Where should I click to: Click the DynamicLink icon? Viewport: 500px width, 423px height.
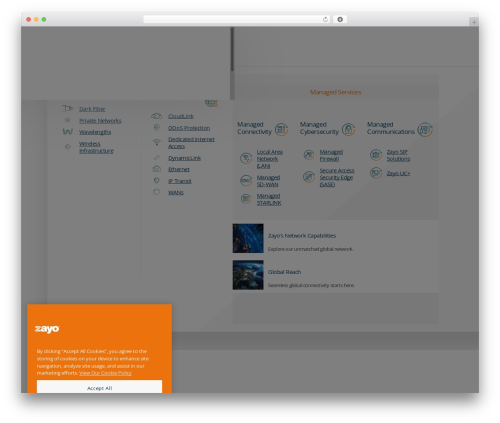156,158
